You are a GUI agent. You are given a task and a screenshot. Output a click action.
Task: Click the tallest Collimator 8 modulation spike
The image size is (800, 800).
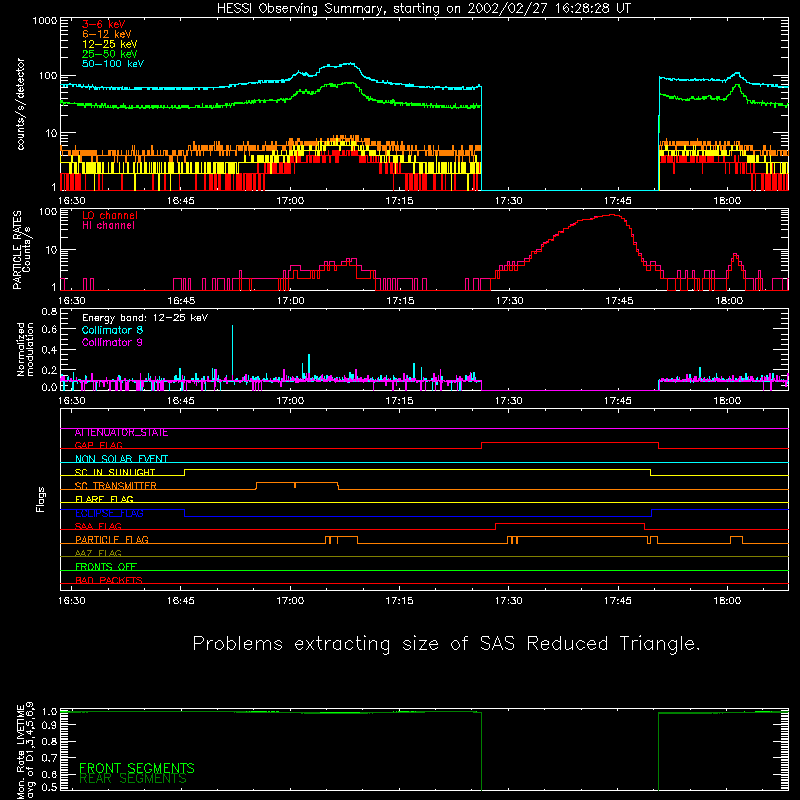[x=233, y=352]
